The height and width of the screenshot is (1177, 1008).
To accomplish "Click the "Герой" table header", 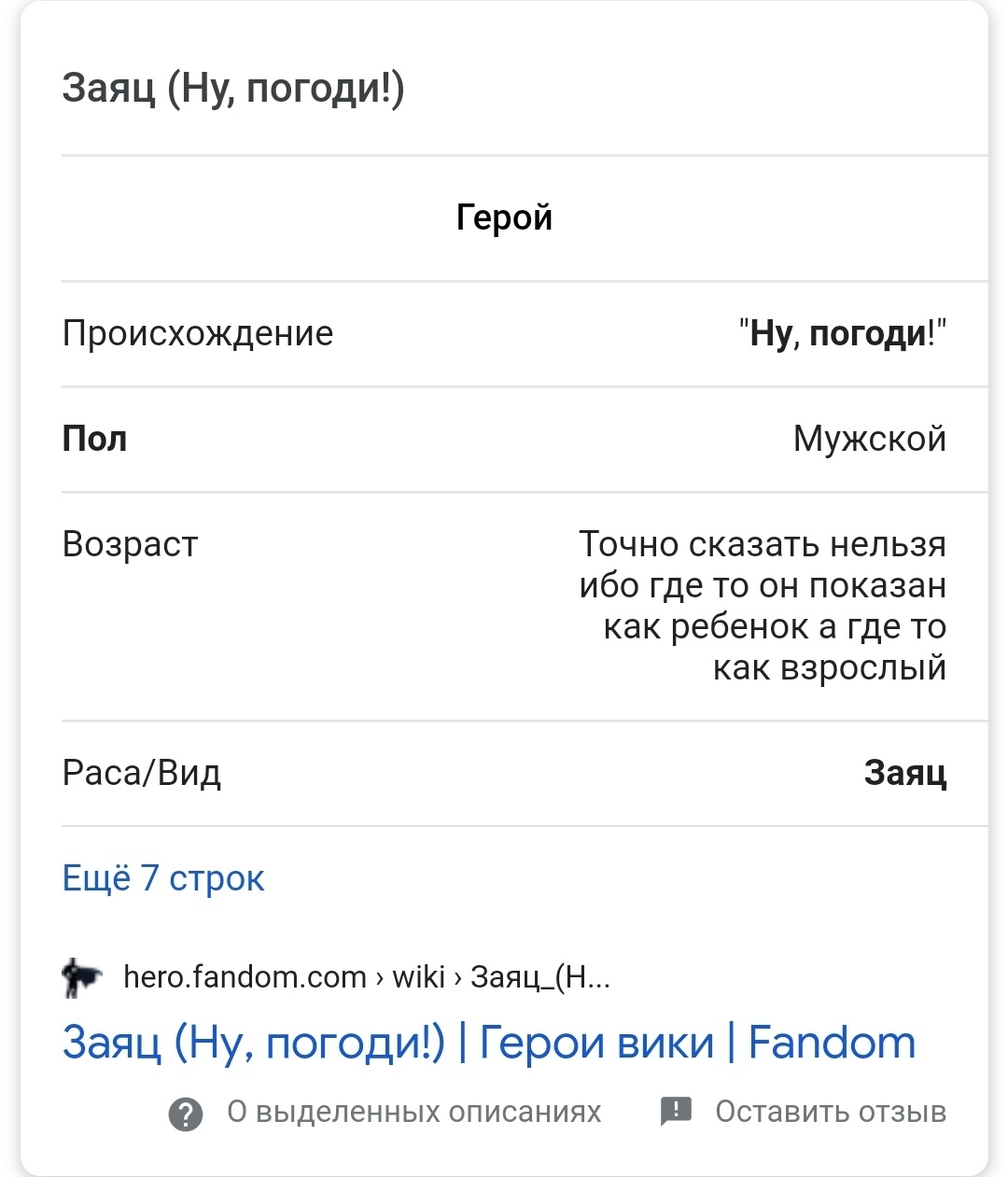I will tap(504, 217).
